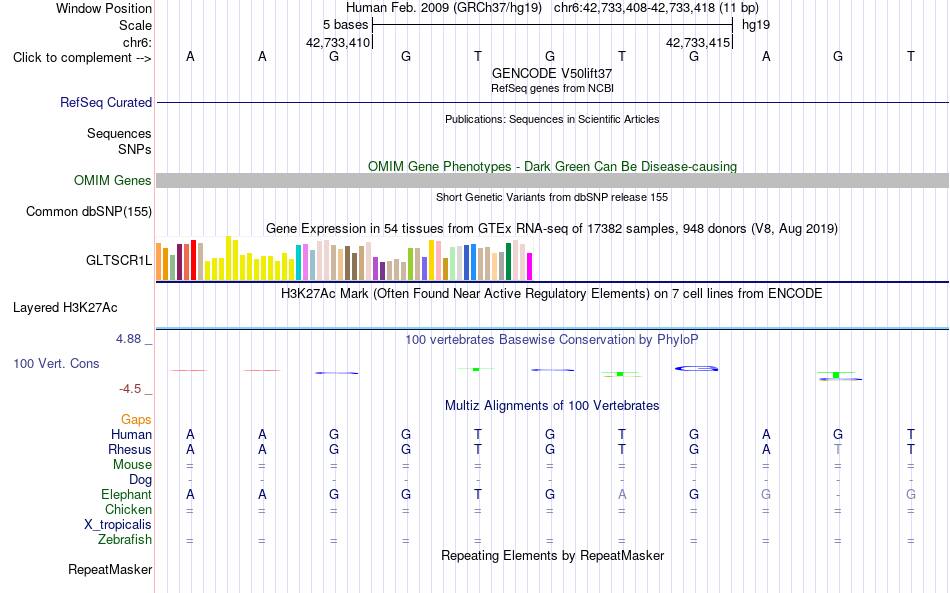Click the Dog species label
This screenshot has width=950, height=593.
pyautogui.click(x=140, y=480)
